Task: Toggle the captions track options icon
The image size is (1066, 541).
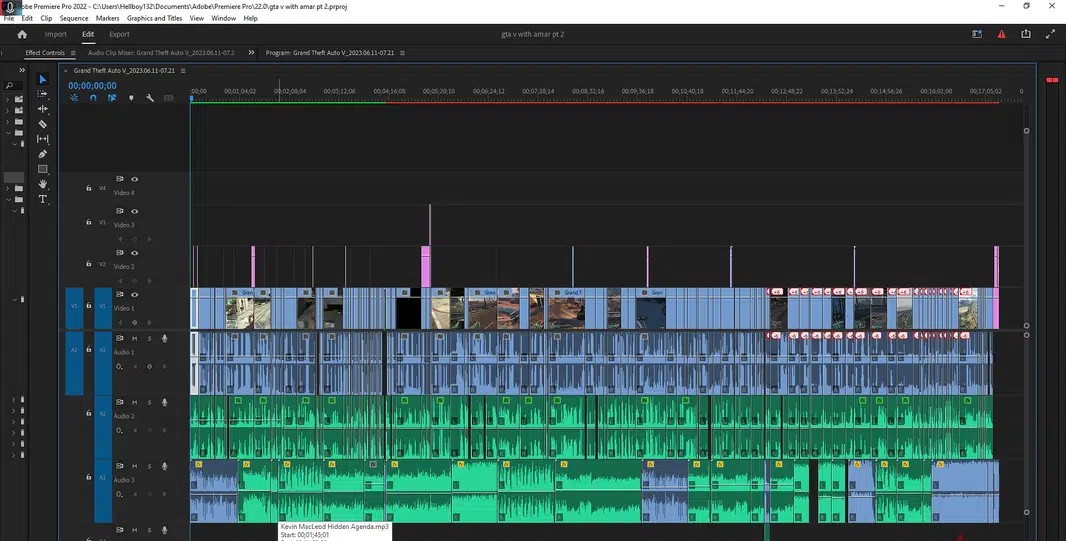Action: (x=169, y=98)
